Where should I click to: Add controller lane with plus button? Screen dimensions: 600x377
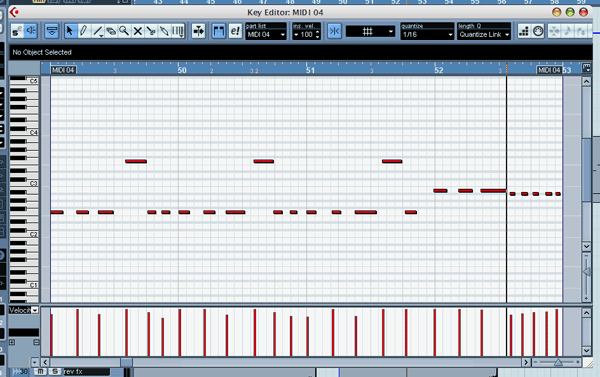[x=12, y=342]
